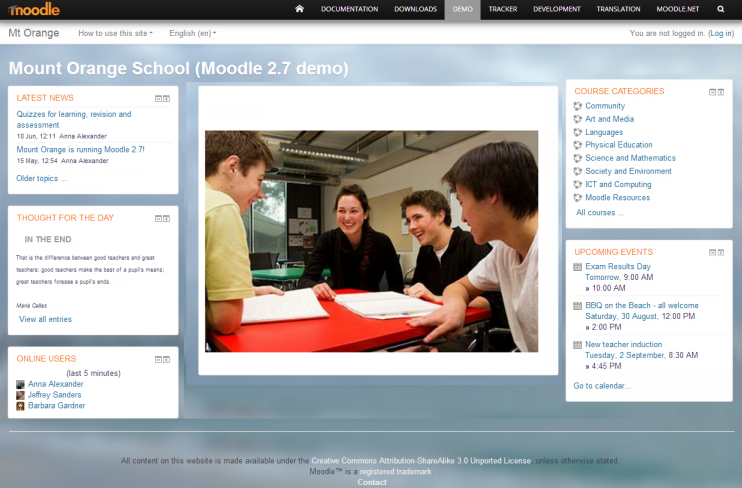Open the Exam Results Day event
Viewport: 742px width, 488px height.
click(x=618, y=266)
